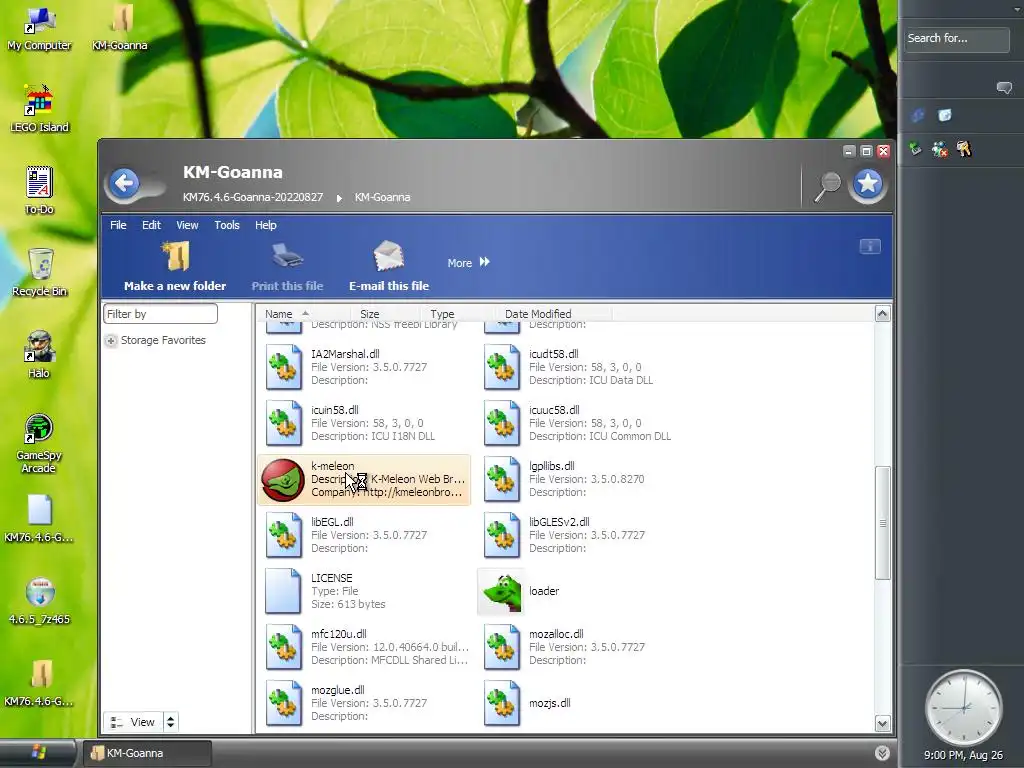
Task: Open the Edit menu
Action: click(x=152, y=225)
